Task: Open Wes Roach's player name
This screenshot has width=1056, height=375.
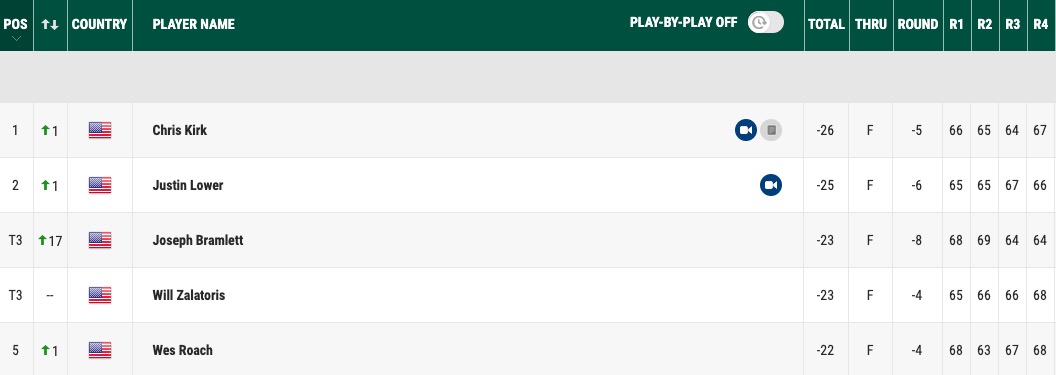Action: [x=183, y=350]
